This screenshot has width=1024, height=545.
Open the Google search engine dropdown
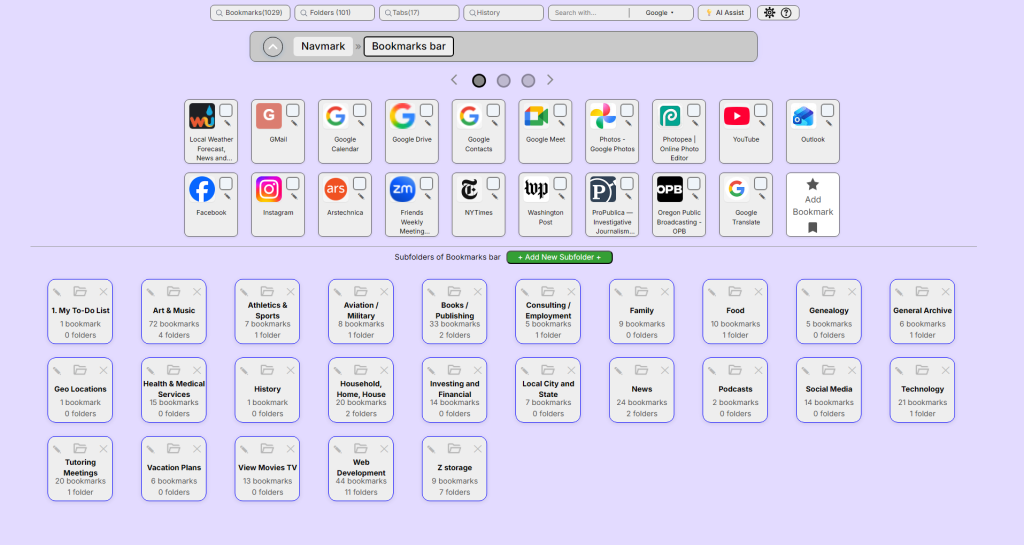pyautogui.click(x=660, y=13)
